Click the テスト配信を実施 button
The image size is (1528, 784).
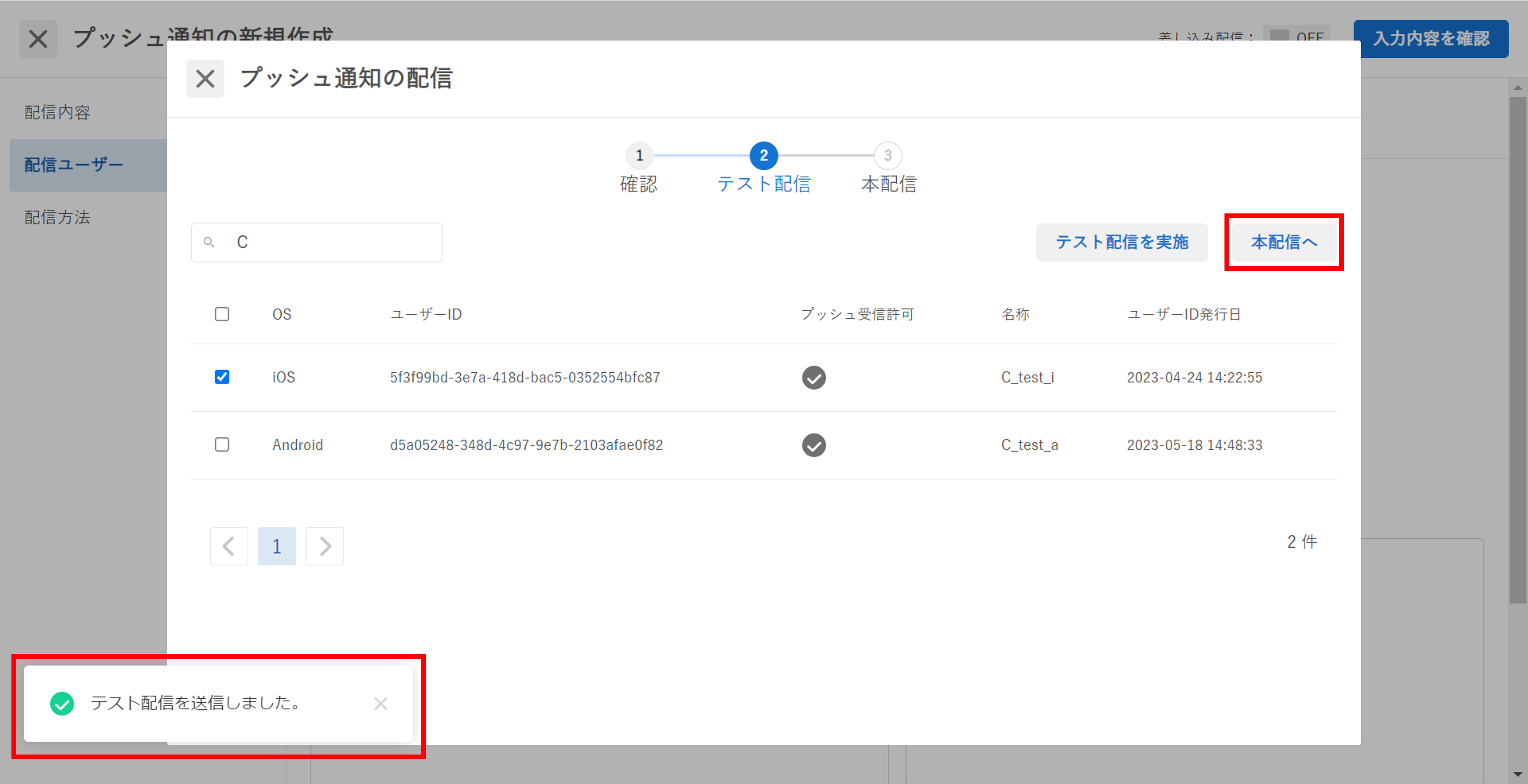(x=1122, y=242)
